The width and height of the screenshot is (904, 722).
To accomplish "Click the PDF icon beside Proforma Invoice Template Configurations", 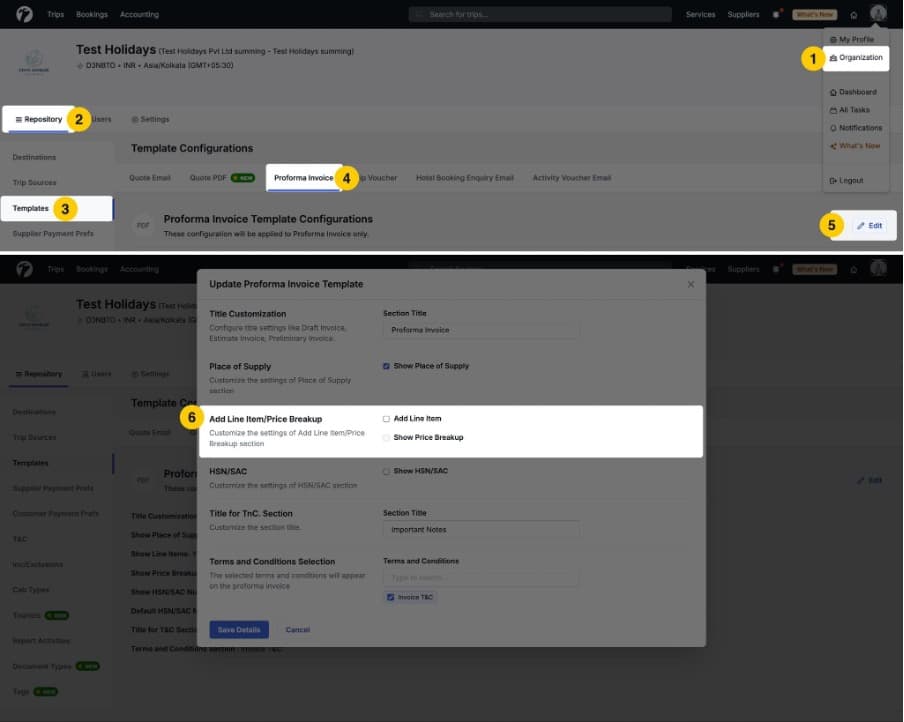I will tap(143, 225).
